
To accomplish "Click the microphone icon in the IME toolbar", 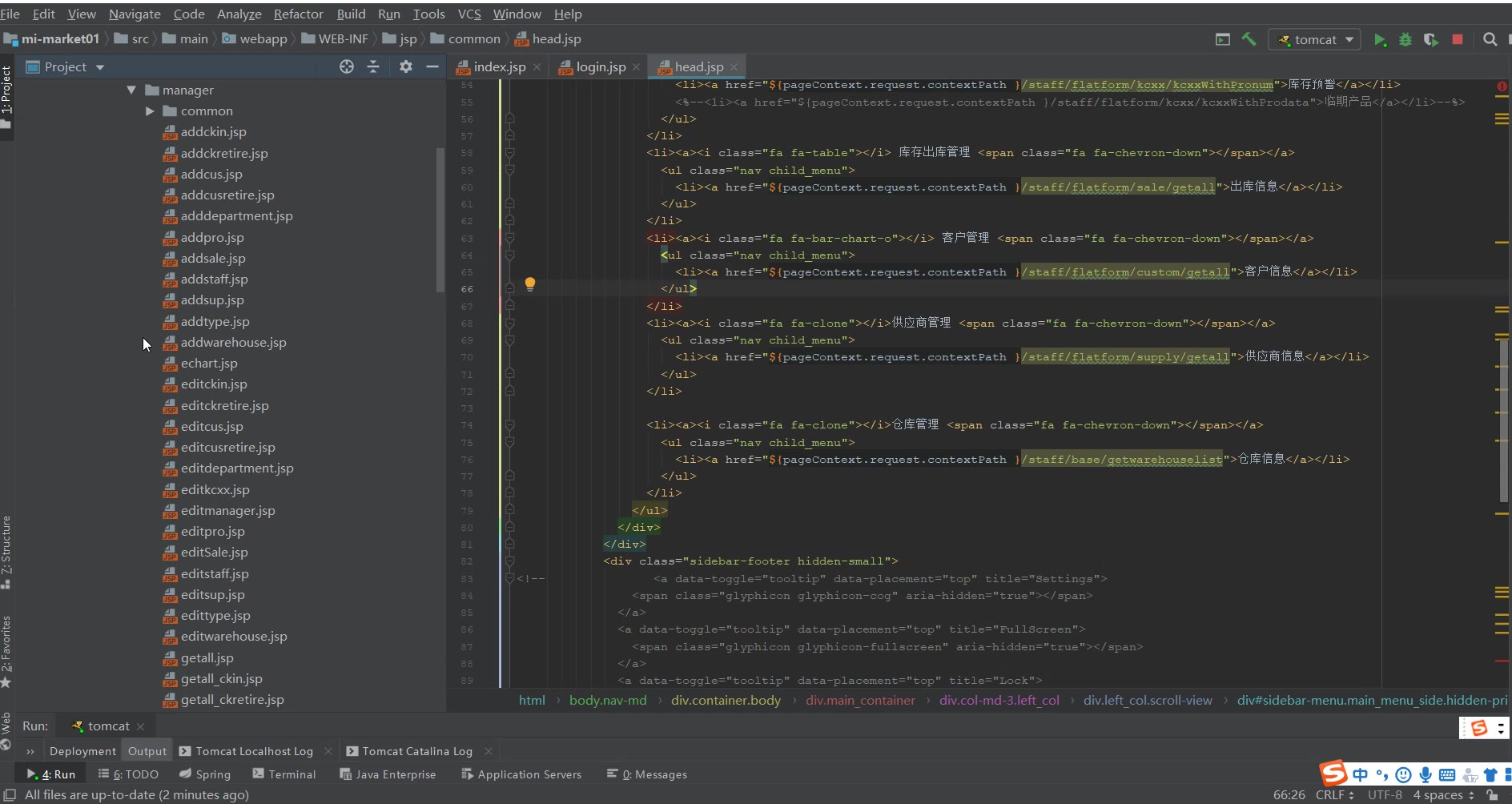I will click(1426, 774).
